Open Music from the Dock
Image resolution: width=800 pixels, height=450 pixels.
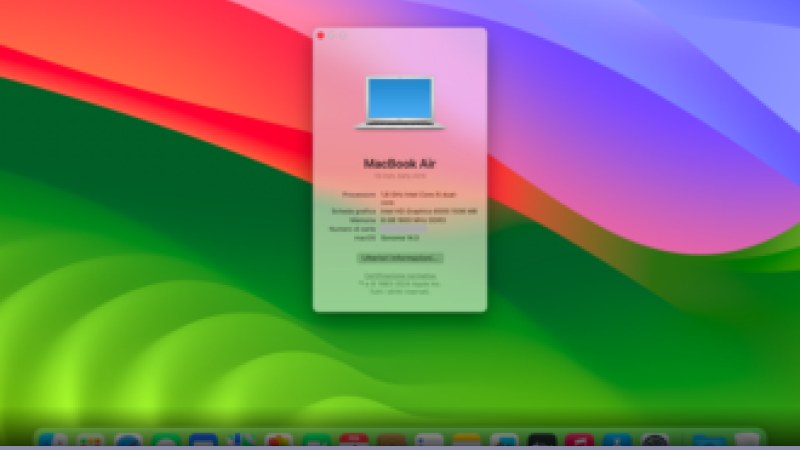tap(579, 441)
